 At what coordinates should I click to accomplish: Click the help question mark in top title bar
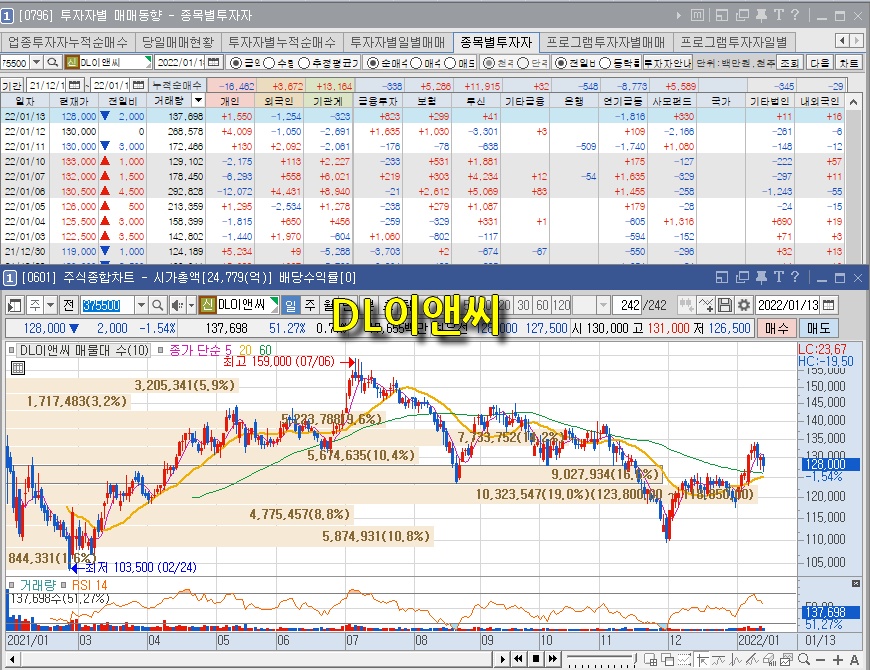(x=795, y=15)
